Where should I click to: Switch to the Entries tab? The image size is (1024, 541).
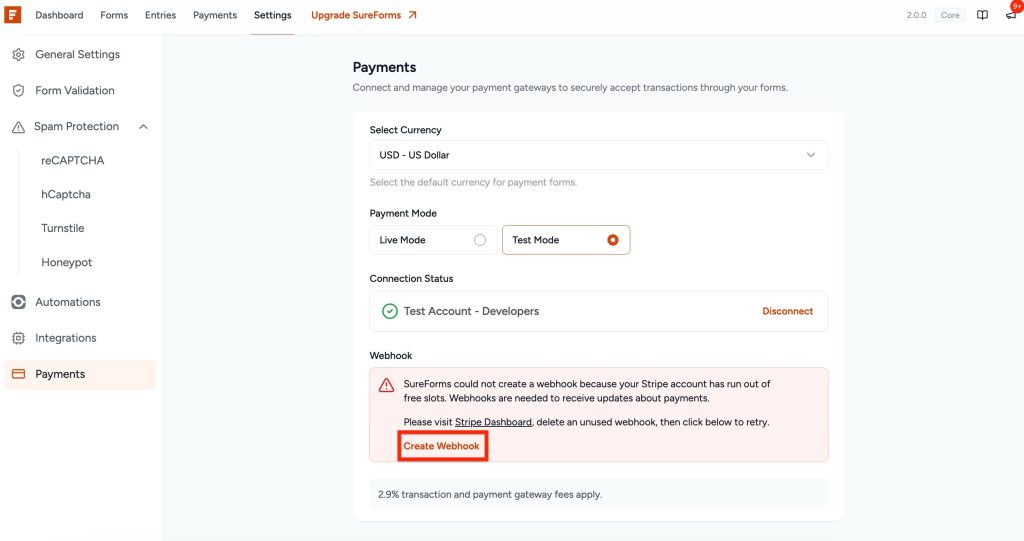click(160, 15)
